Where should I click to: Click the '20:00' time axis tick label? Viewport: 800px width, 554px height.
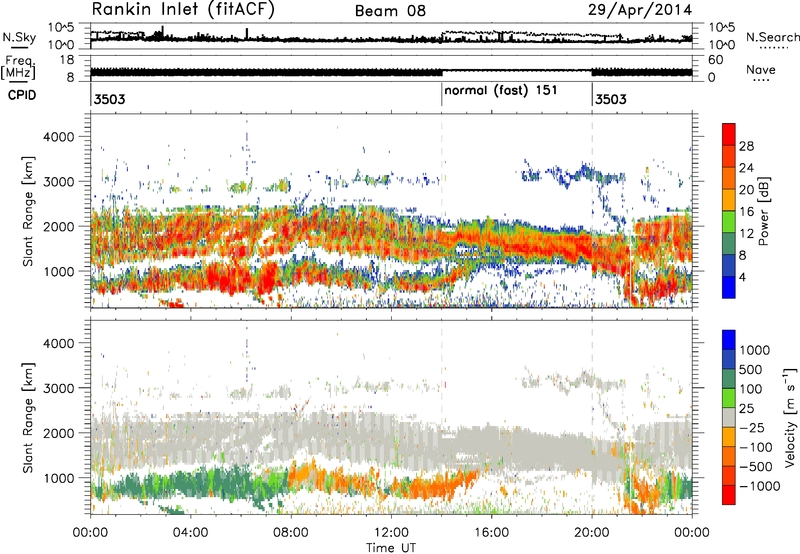592,533
